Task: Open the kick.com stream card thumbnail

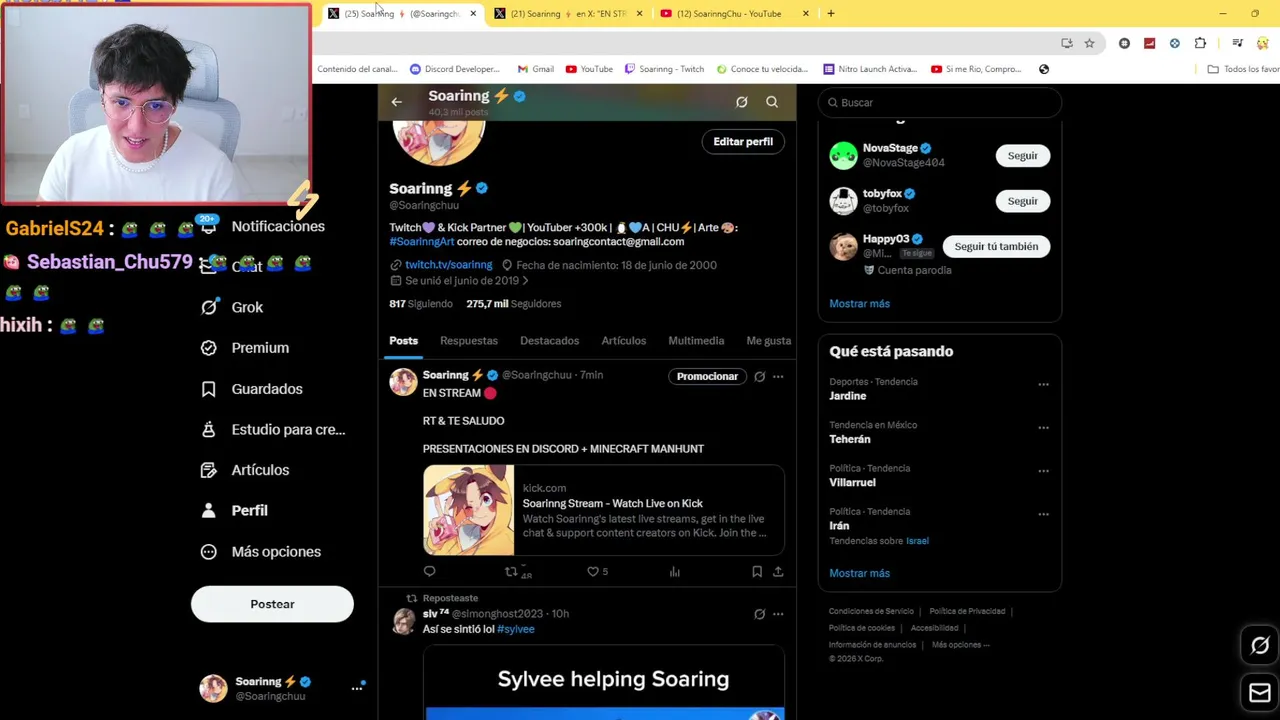Action: tap(468, 510)
